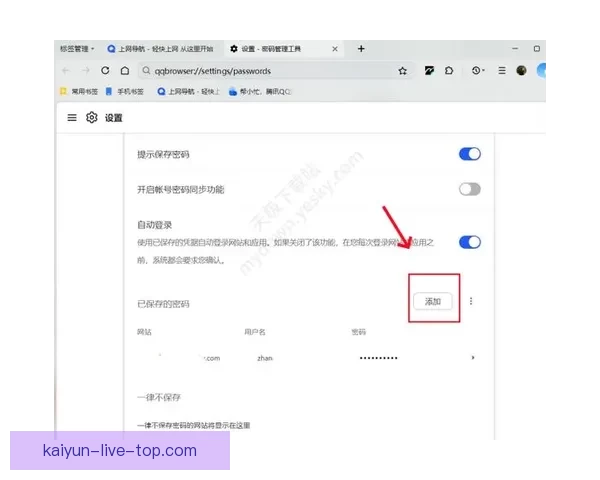Click the username text zhan
This screenshot has width=600, height=480.
click(265, 358)
